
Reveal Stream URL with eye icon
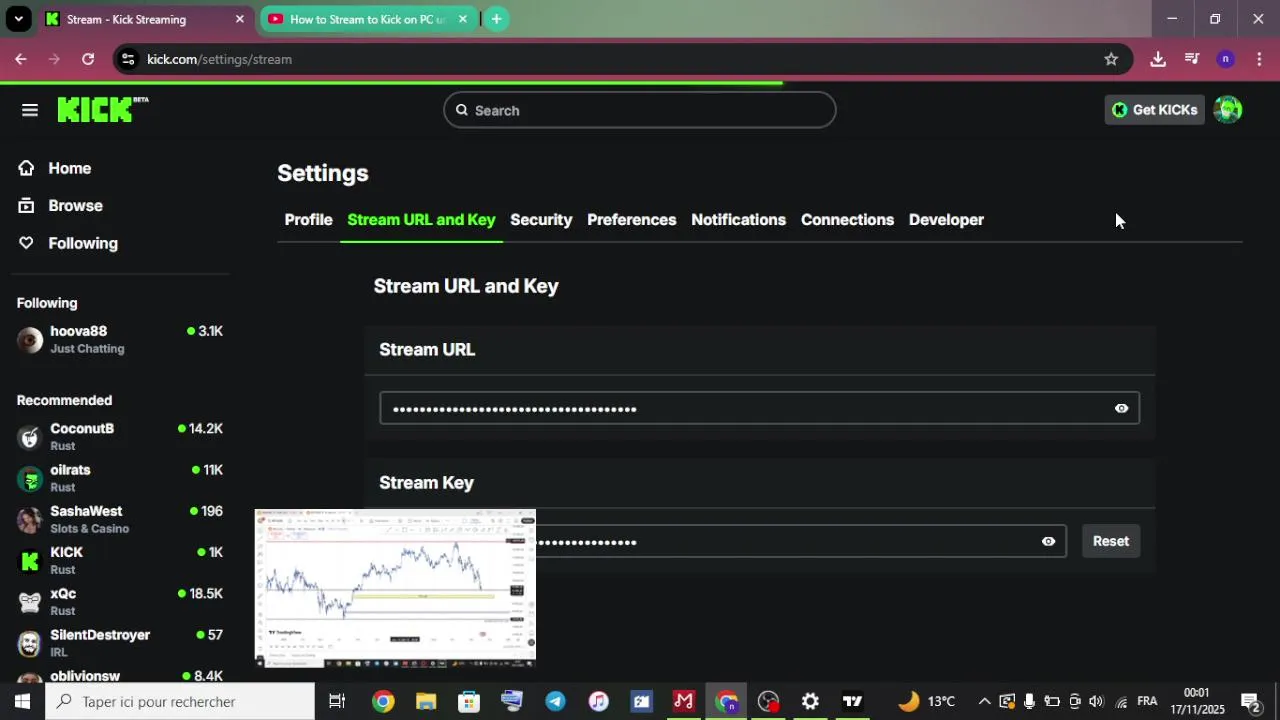1121,408
